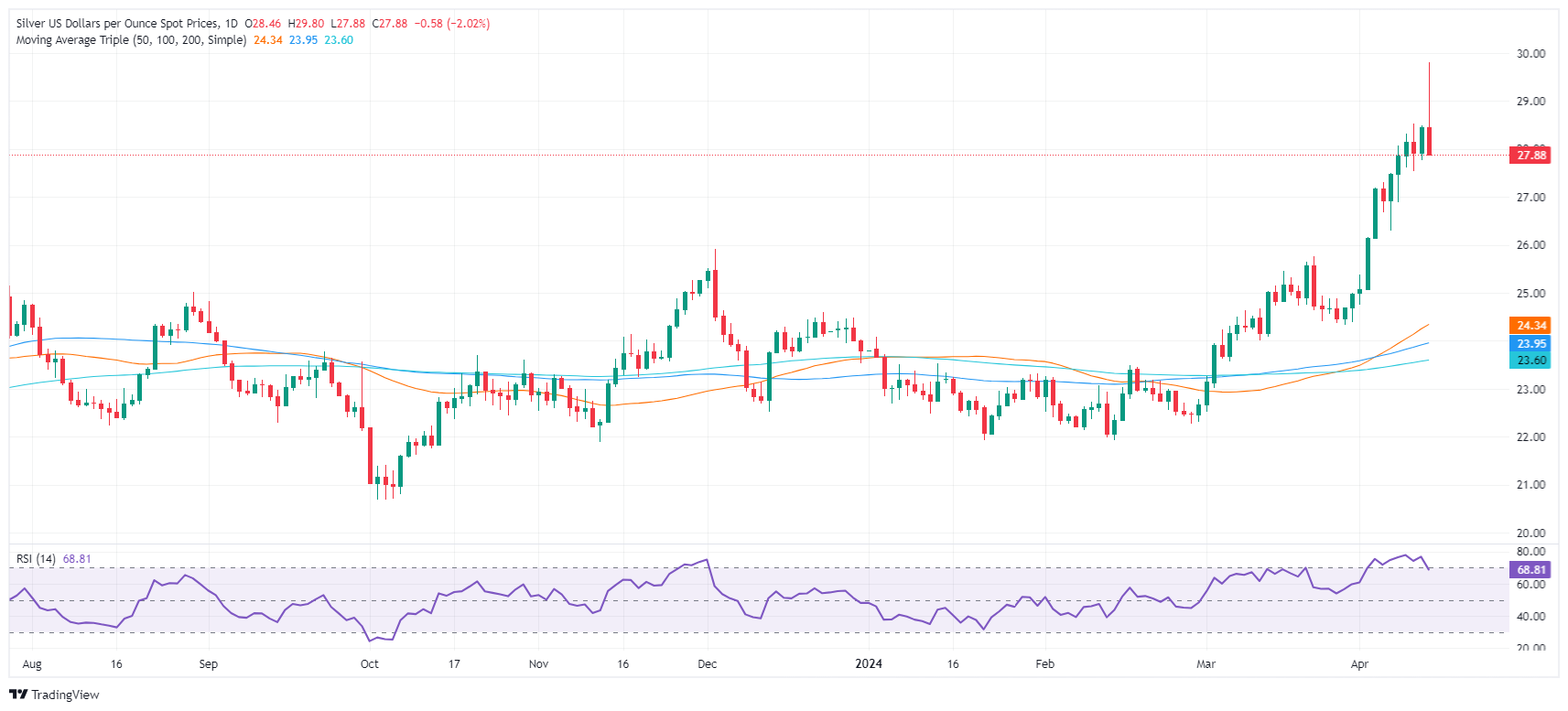Image resolution: width=1568 pixels, height=711 pixels.
Task: Click the 68.81 RSI value in legend
Action: tap(77, 559)
